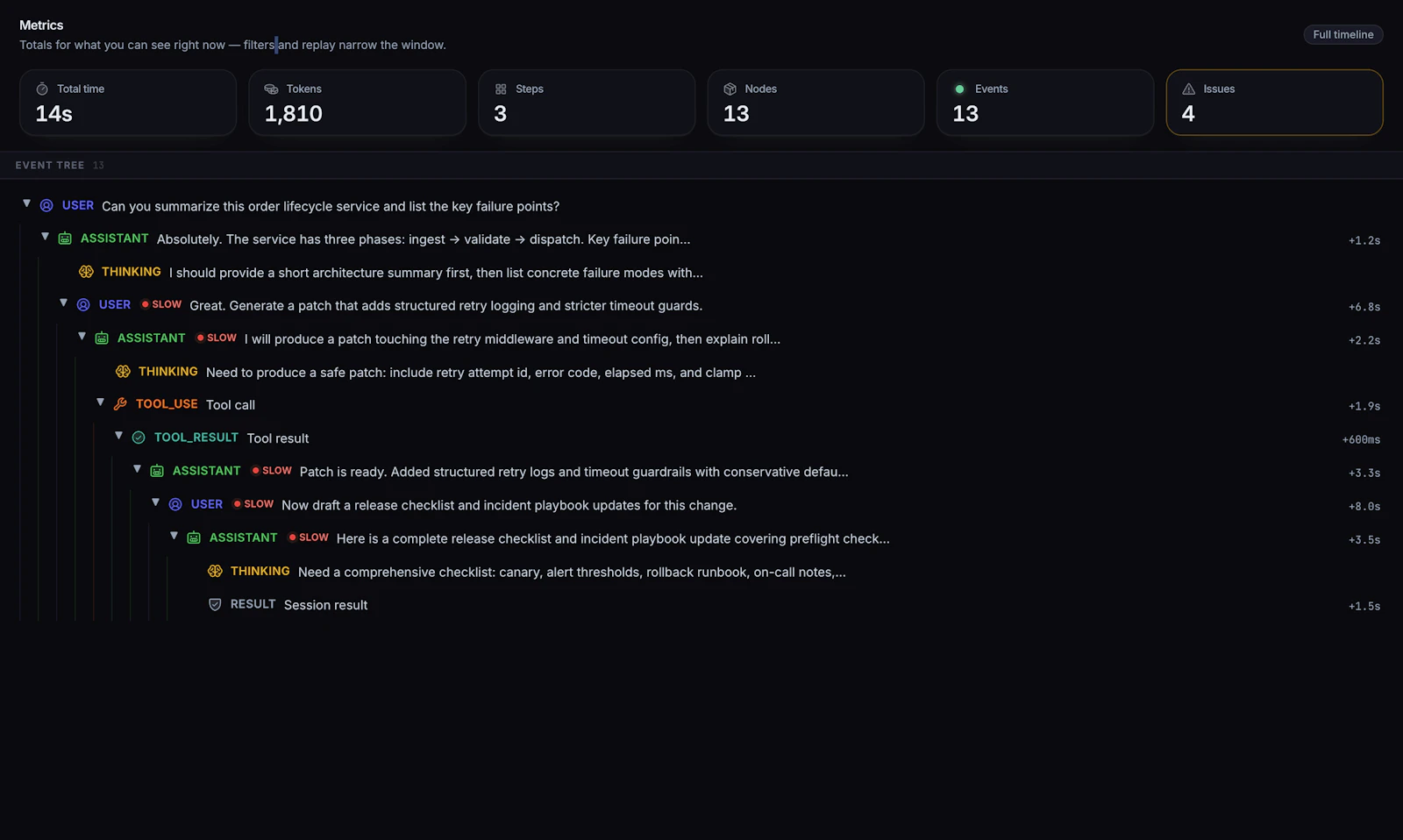Click the SLOW badge on the second USER row

click(160, 304)
